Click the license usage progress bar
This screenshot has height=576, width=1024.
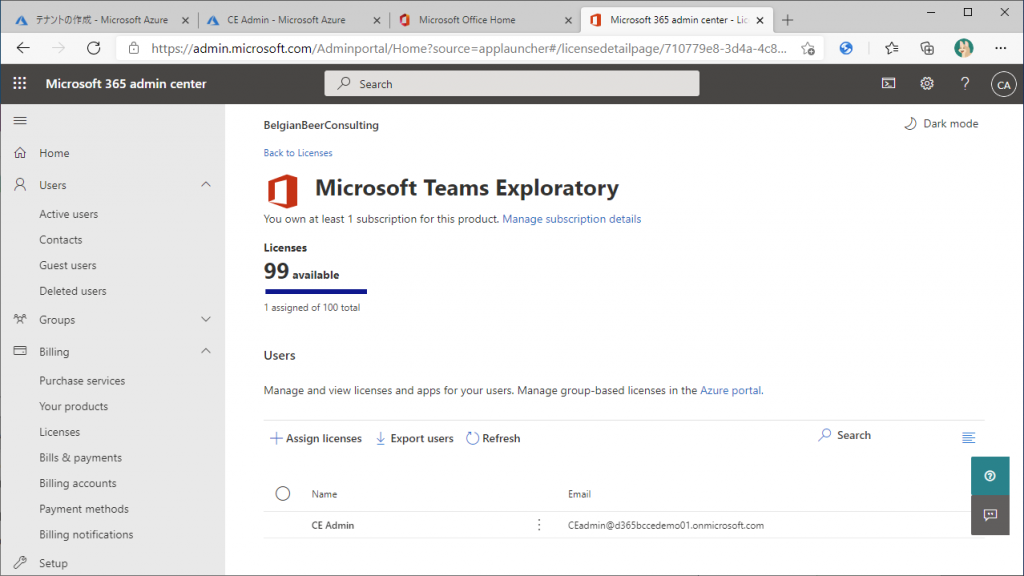tap(316, 291)
